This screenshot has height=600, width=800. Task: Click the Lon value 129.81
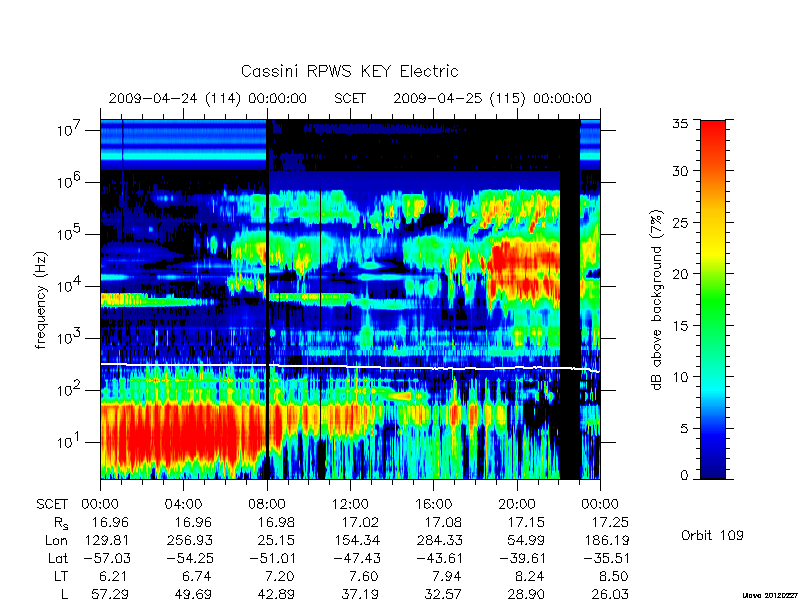(x=106, y=540)
